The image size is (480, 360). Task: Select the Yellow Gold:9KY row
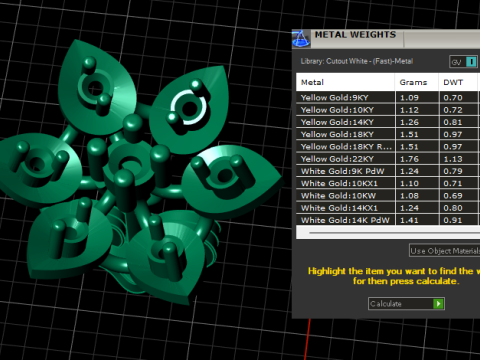[x=388, y=98]
